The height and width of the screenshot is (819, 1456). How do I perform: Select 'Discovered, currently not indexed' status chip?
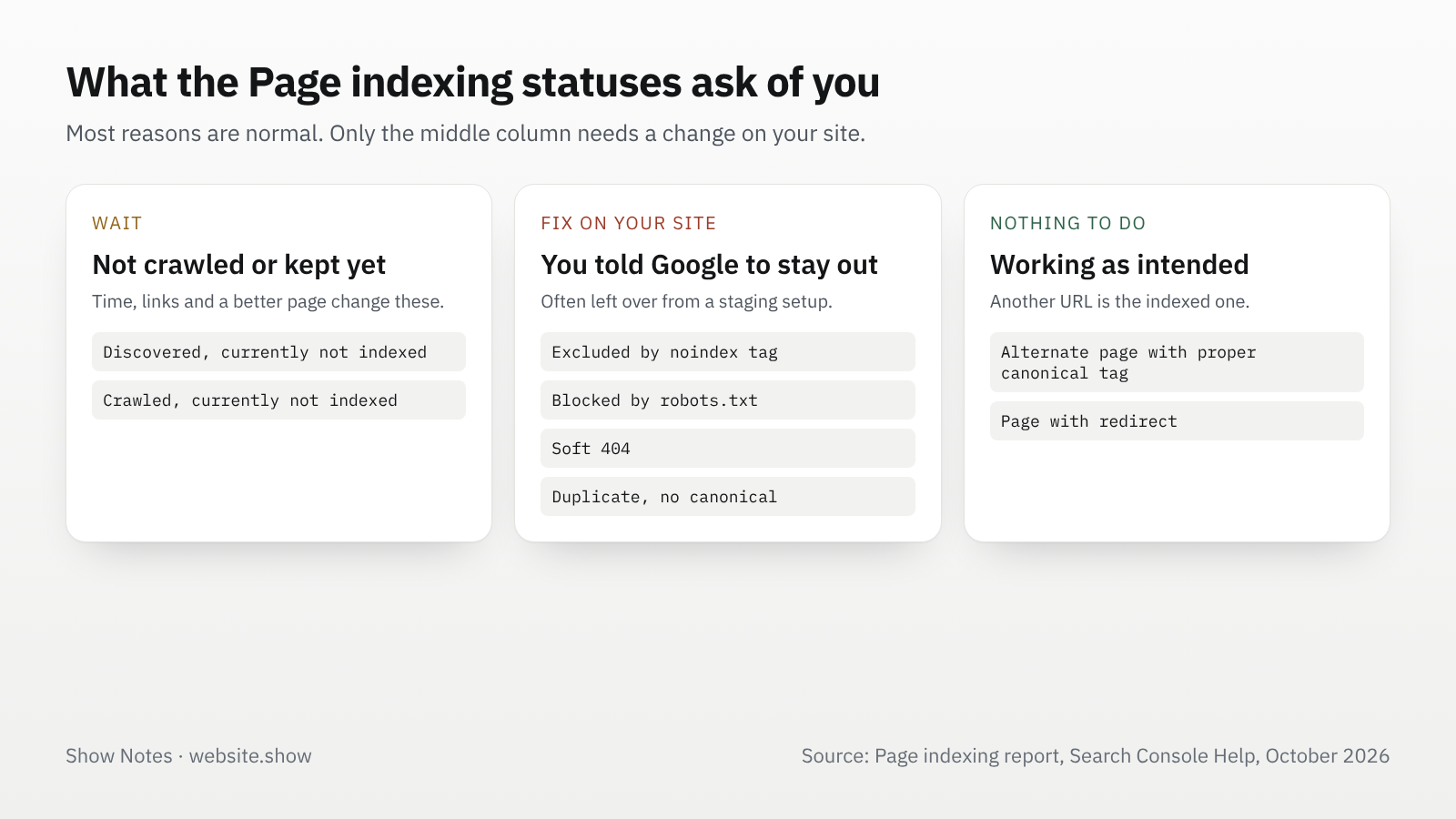(278, 351)
